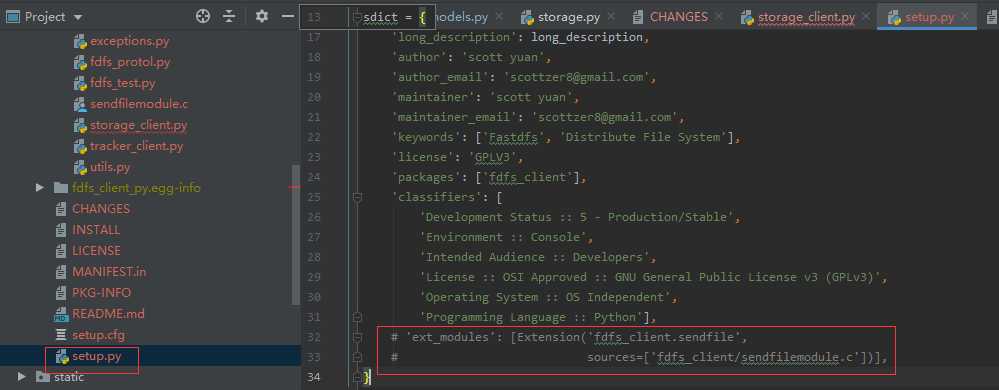This screenshot has height=390, width=999.
Task: Click the project tree vertical scrollbar
Action: pos(296,235)
